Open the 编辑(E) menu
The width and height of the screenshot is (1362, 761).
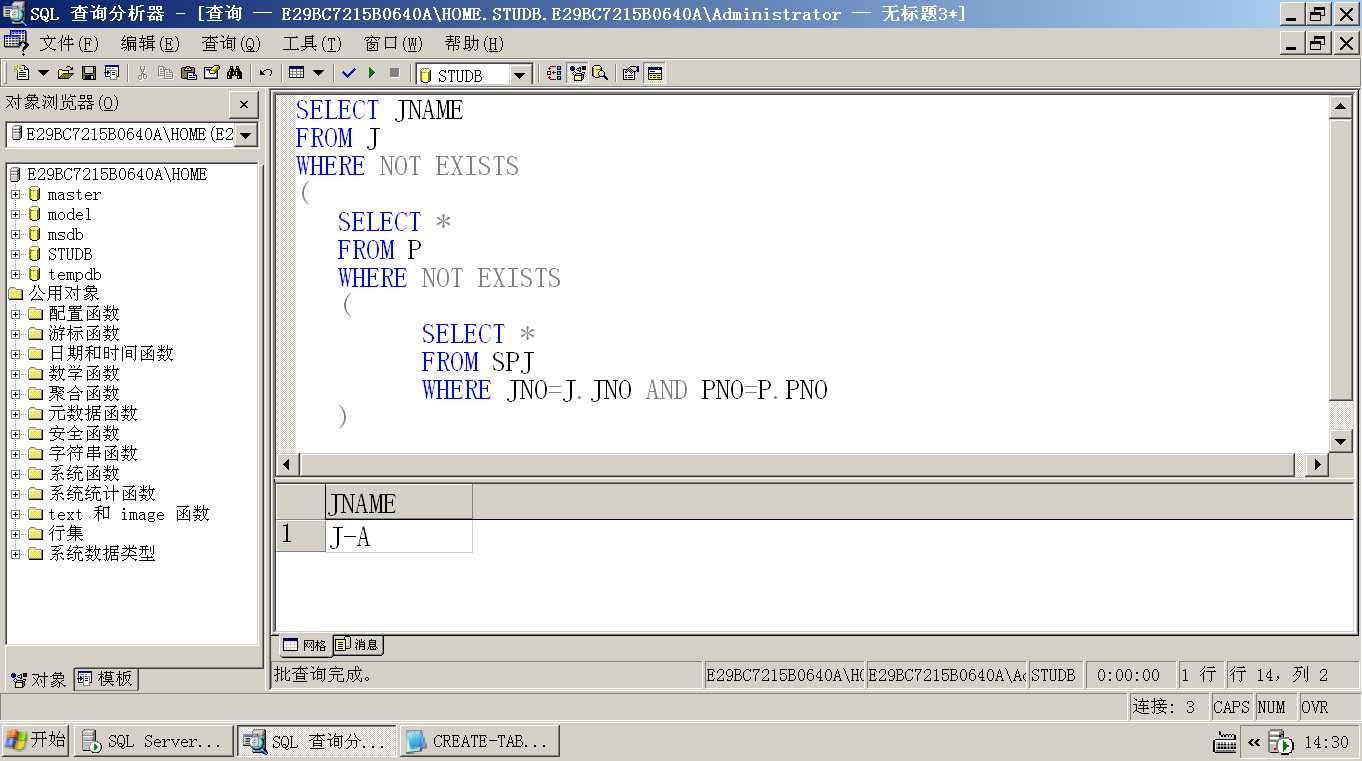point(150,44)
